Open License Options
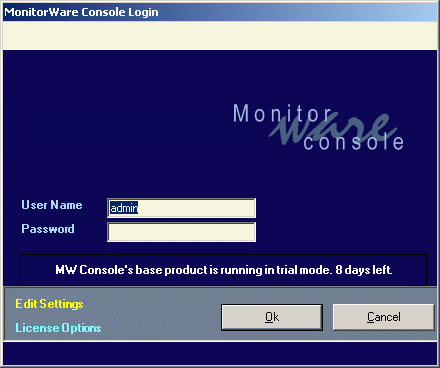This screenshot has width=440, height=368. (58, 328)
